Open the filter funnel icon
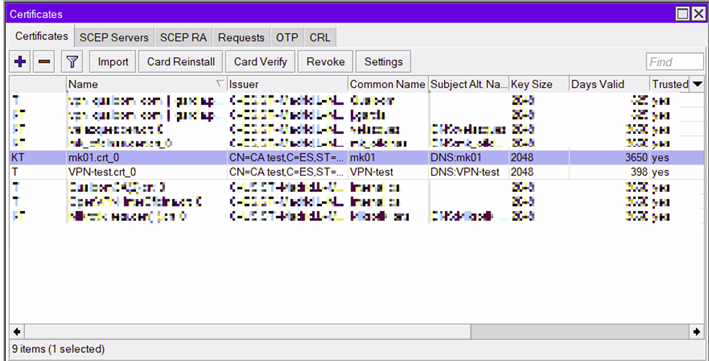The height and width of the screenshot is (361, 709). (71, 62)
